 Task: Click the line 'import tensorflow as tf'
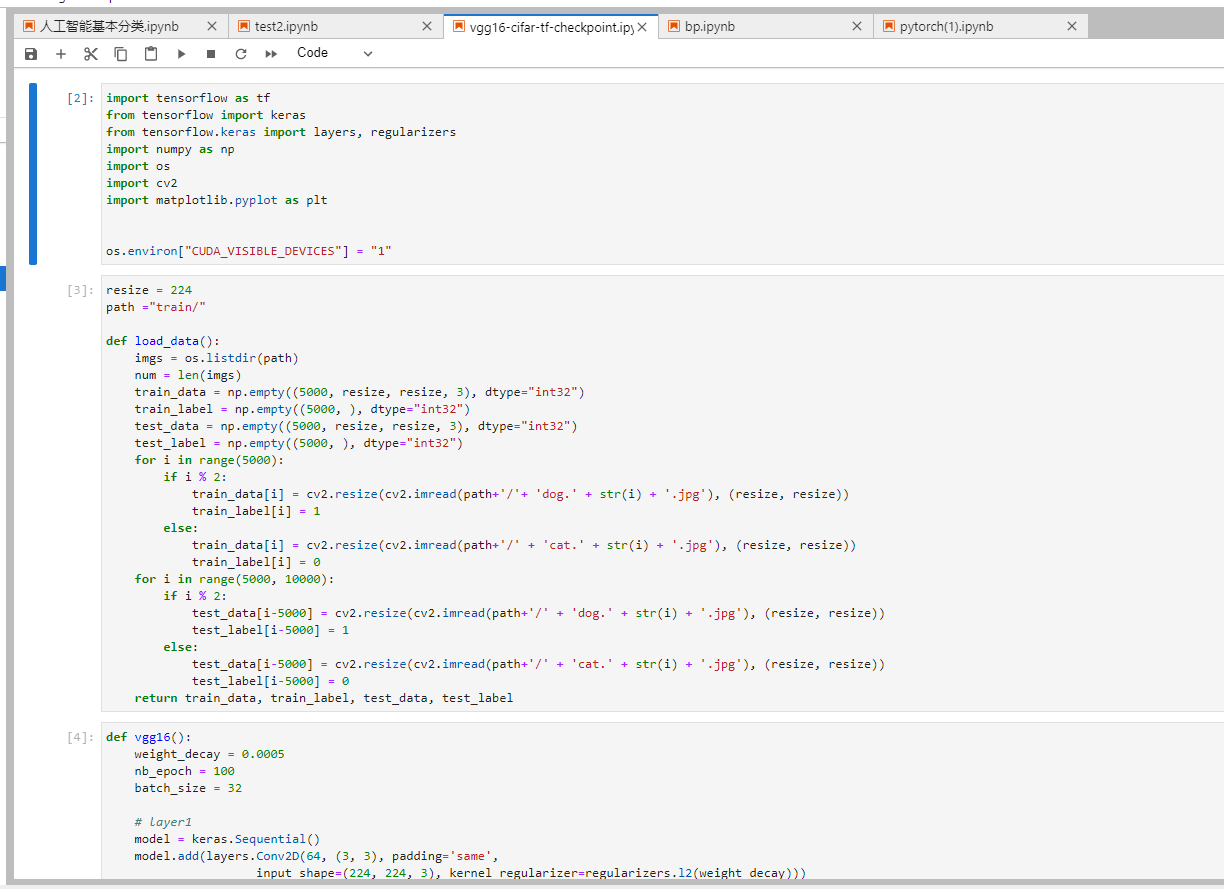click(x=188, y=98)
